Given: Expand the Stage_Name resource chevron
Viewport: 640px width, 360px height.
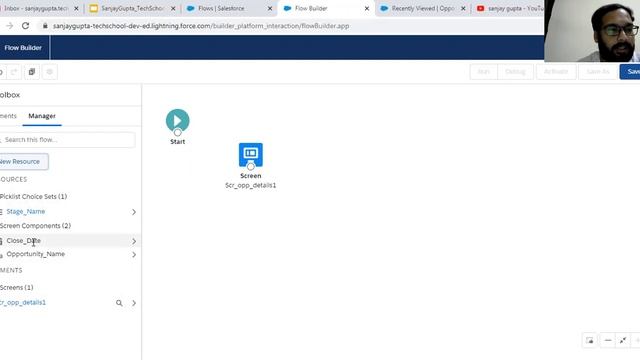Looking at the screenshot, I should [134, 212].
